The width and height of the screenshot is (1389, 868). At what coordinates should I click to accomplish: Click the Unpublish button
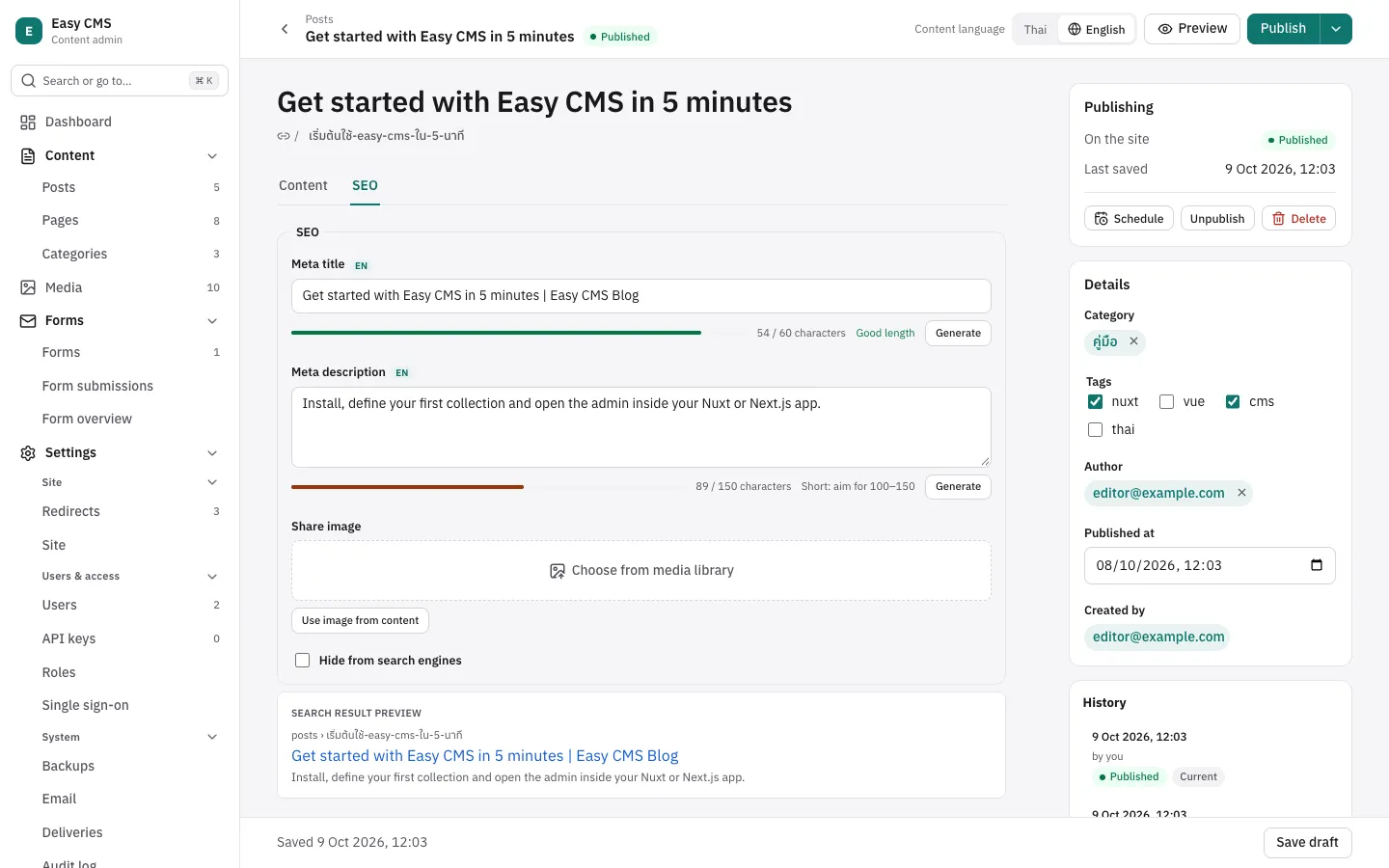[1217, 219]
